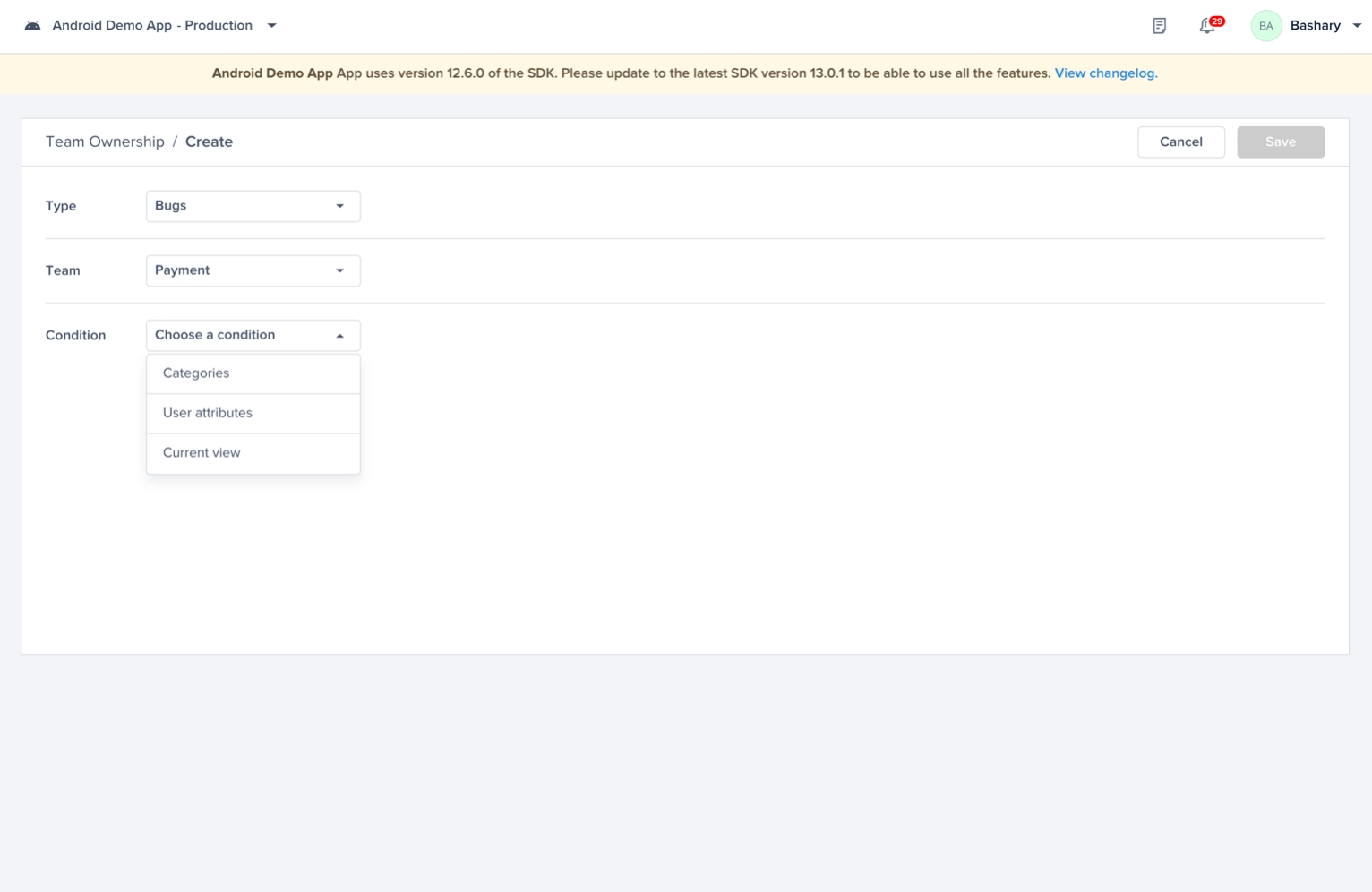Screen dimensions: 1372x892
Task: Open the notifications bell icon
Action: tap(1206, 27)
